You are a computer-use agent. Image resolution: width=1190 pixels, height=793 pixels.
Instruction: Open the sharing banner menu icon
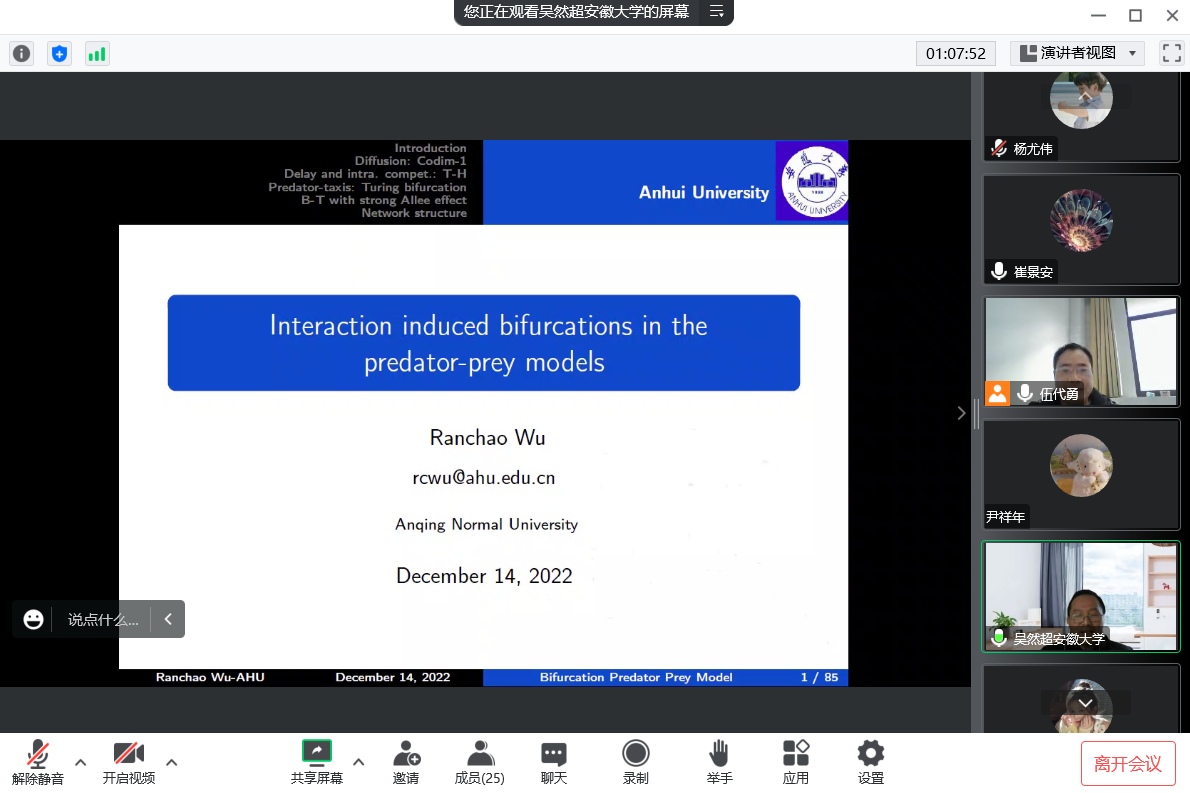[x=716, y=12]
